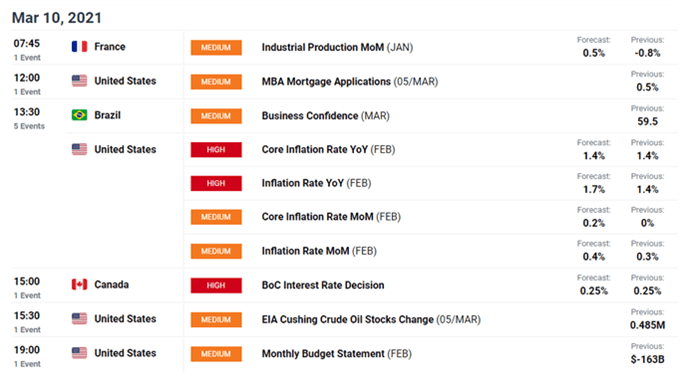Expand the 13:30 group with 5 Events
This screenshot has width=680, height=379.
pyautogui.click(x=29, y=118)
